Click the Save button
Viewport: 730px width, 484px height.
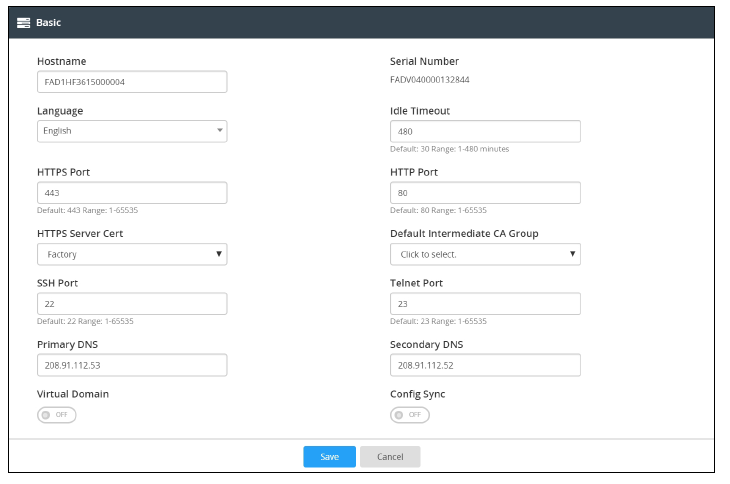329,456
